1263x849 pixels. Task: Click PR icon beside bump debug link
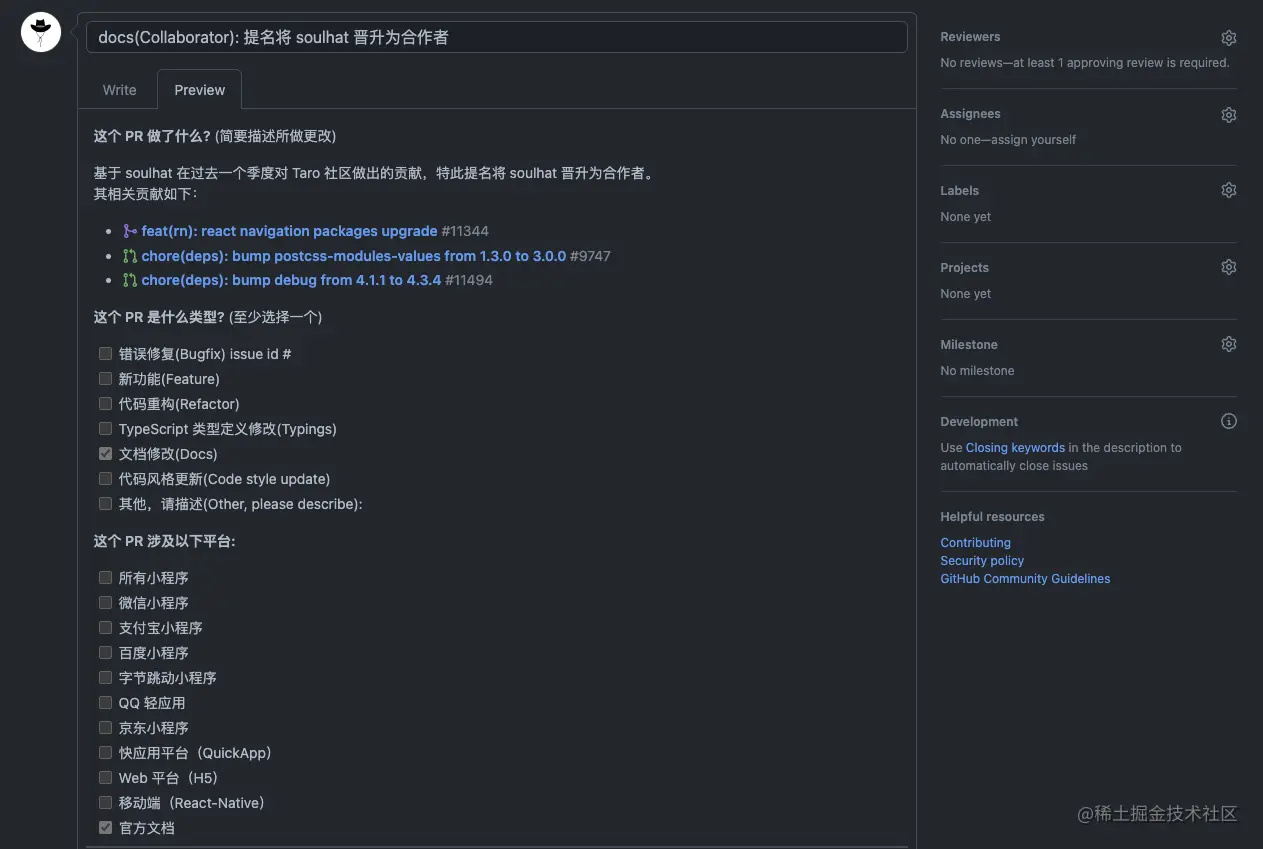130,280
